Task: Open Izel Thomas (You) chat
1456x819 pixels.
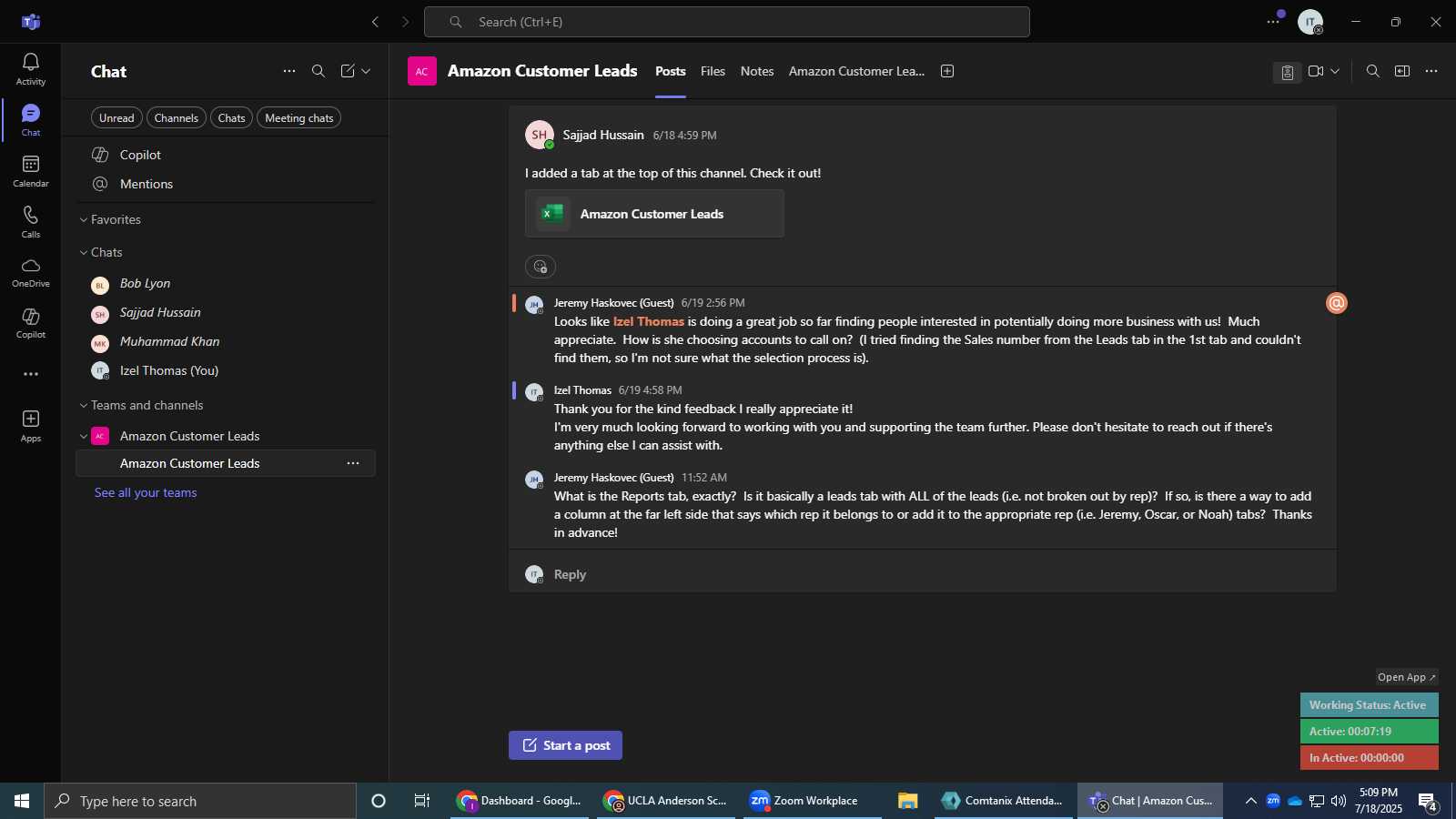Action: (x=226, y=371)
